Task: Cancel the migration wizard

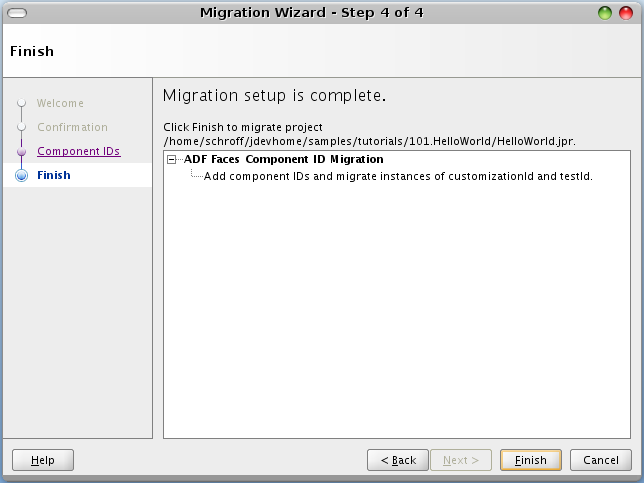Action: click(x=600, y=460)
